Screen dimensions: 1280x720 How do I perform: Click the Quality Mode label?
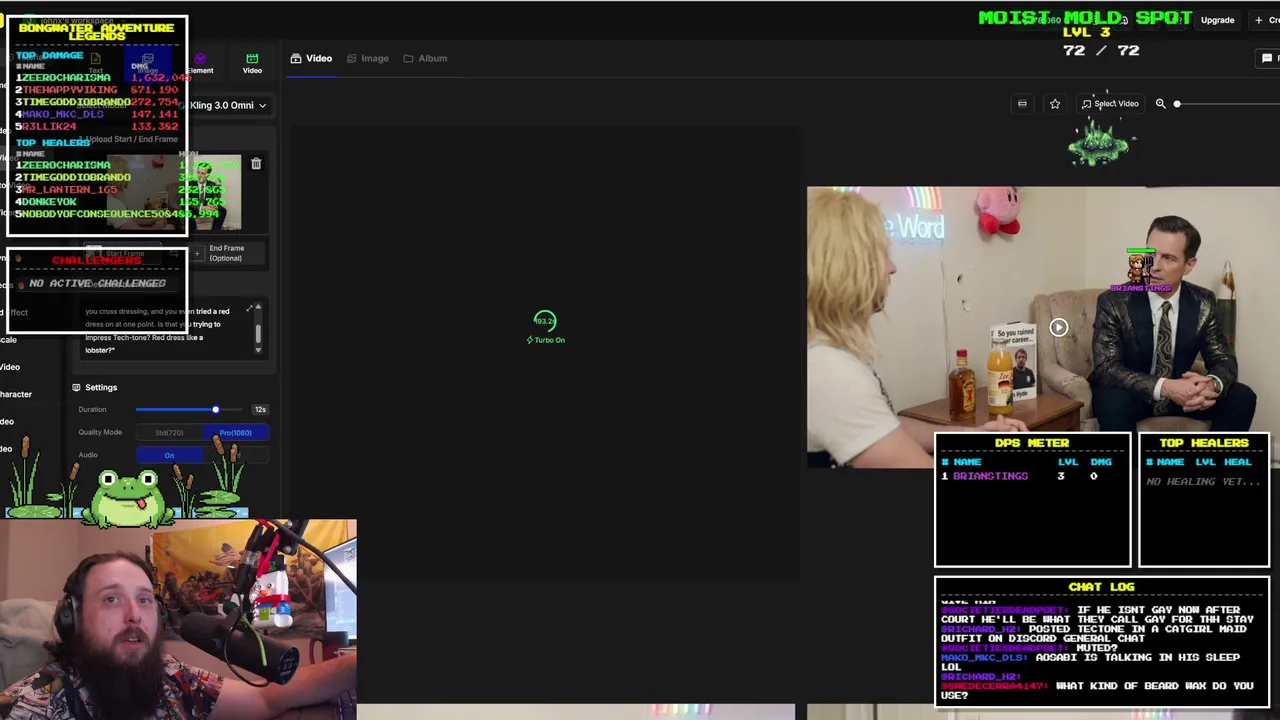coord(100,433)
